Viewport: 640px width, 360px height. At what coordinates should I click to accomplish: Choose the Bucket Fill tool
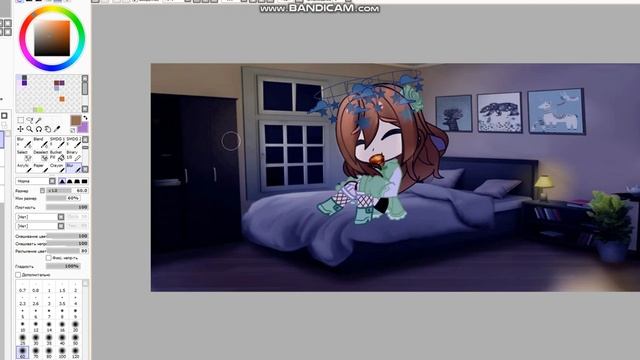(x=58, y=156)
